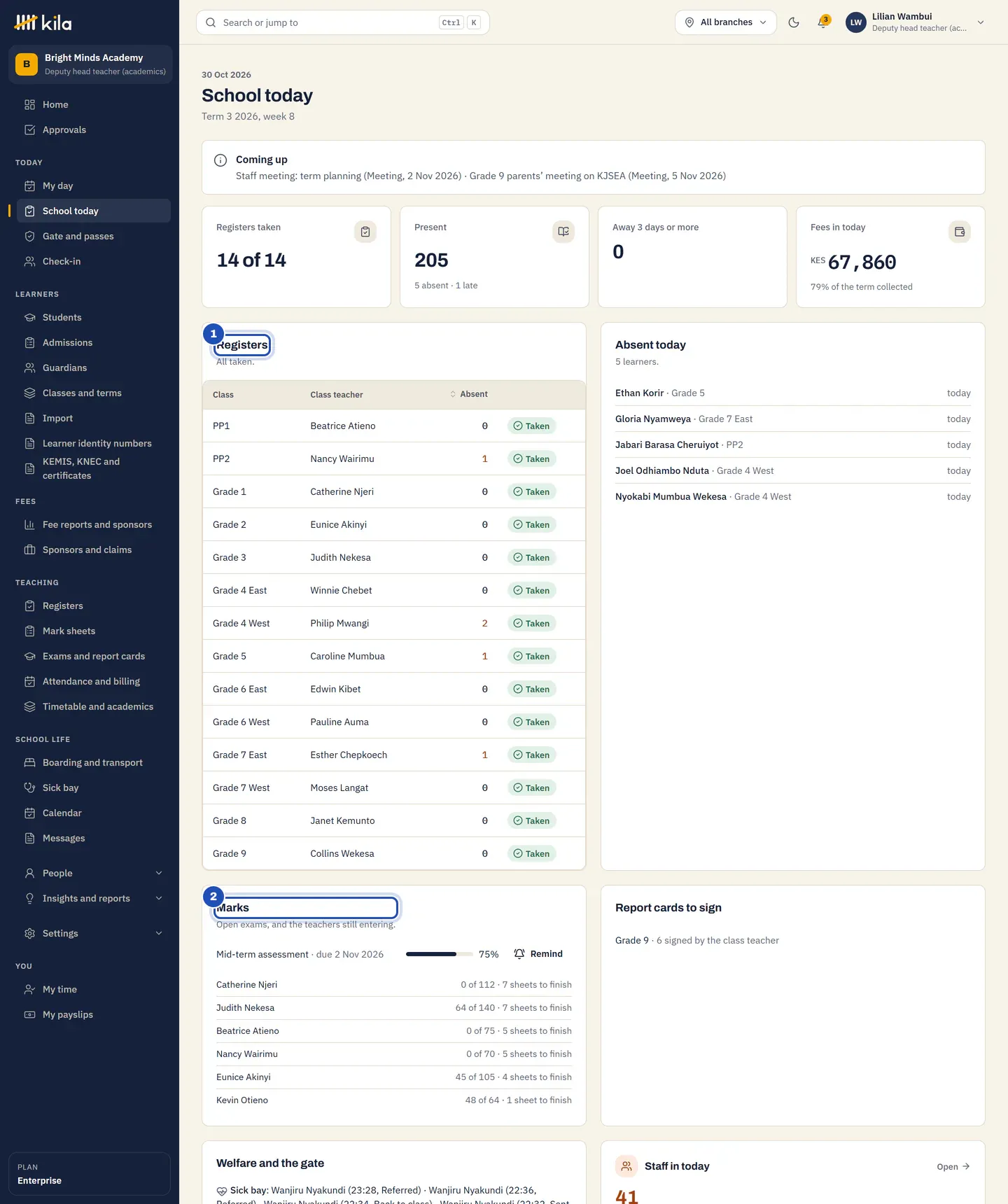
Task: Open the Grade 4 West register row
Action: click(x=394, y=624)
